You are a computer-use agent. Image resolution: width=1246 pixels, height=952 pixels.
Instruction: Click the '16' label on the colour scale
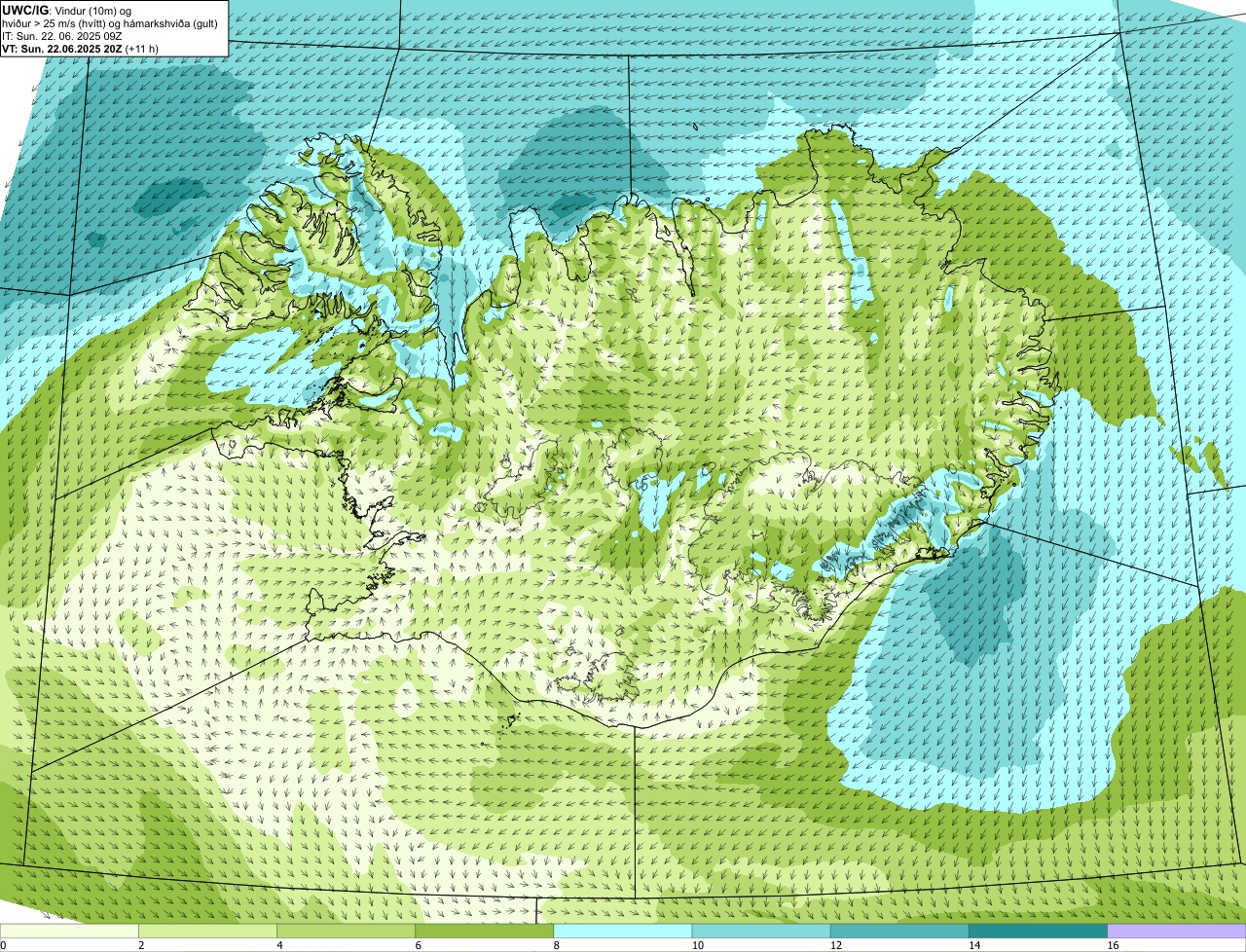(1113, 945)
